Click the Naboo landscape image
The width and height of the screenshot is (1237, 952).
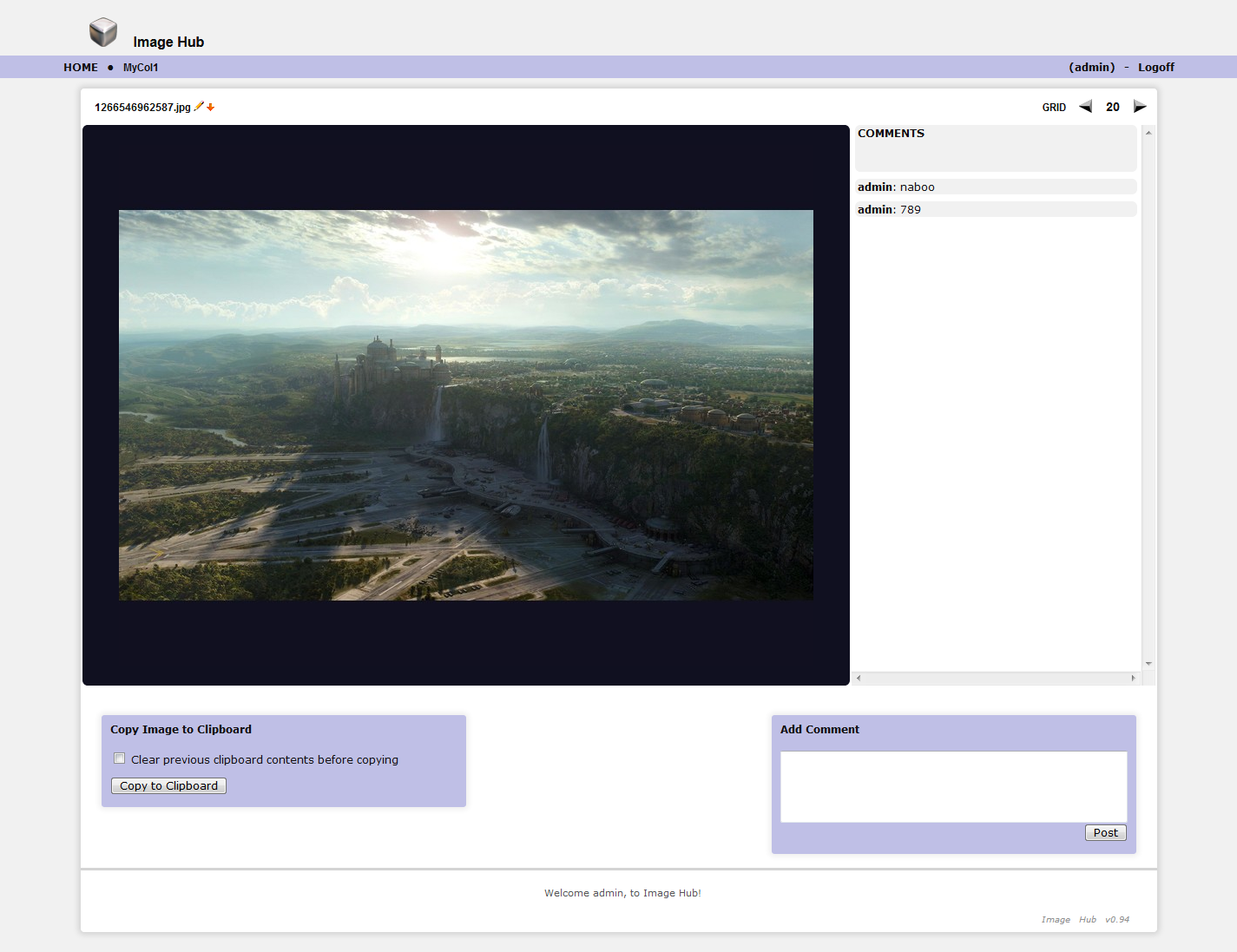pos(466,405)
